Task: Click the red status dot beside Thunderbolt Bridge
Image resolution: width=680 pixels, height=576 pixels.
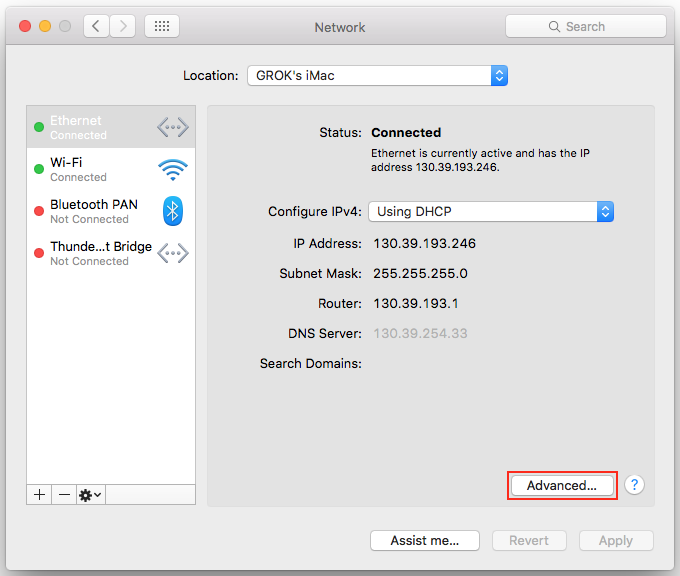Action: (x=39, y=253)
